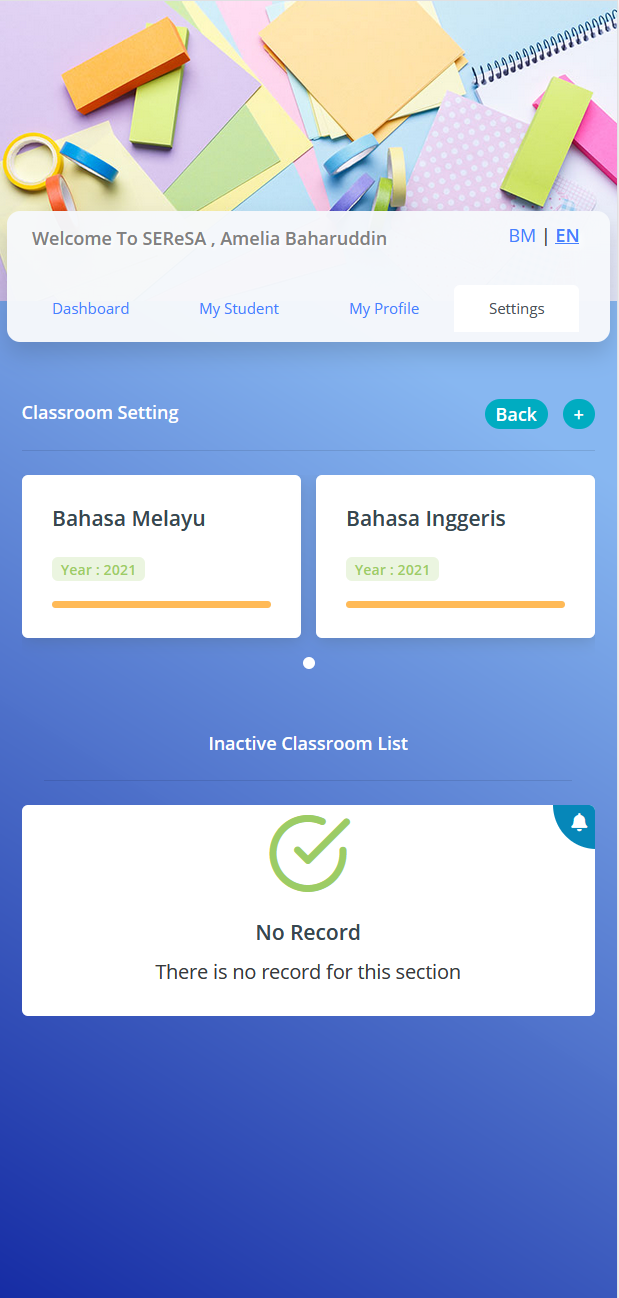Click the Classroom Setting heading
Viewport: 619px width, 1298px height.
coord(100,413)
